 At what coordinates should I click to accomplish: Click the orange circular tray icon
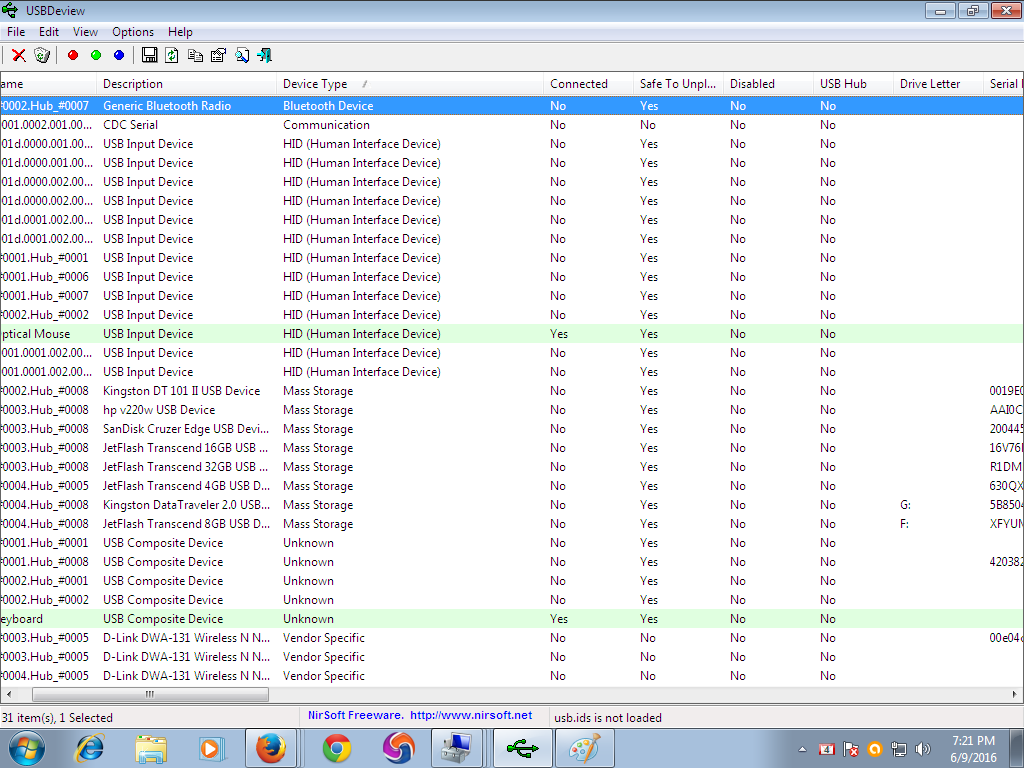(x=874, y=749)
